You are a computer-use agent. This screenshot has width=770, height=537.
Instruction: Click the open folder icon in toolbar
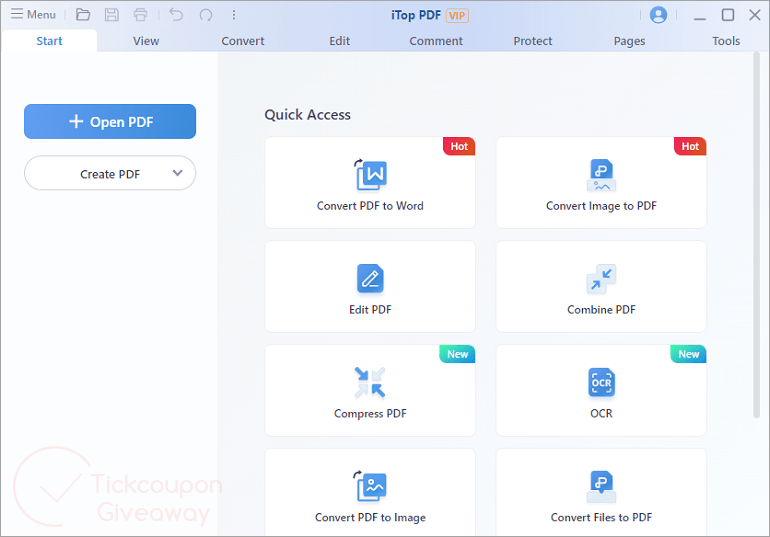(83, 15)
